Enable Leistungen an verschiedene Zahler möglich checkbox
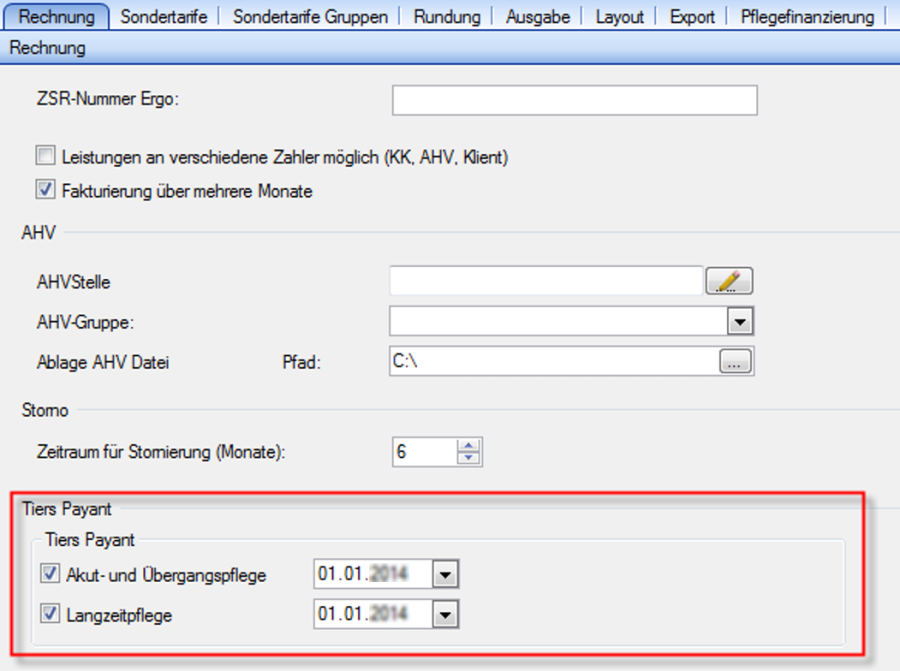This screenshot has width=900, height=671. click(x=45, y=156)
